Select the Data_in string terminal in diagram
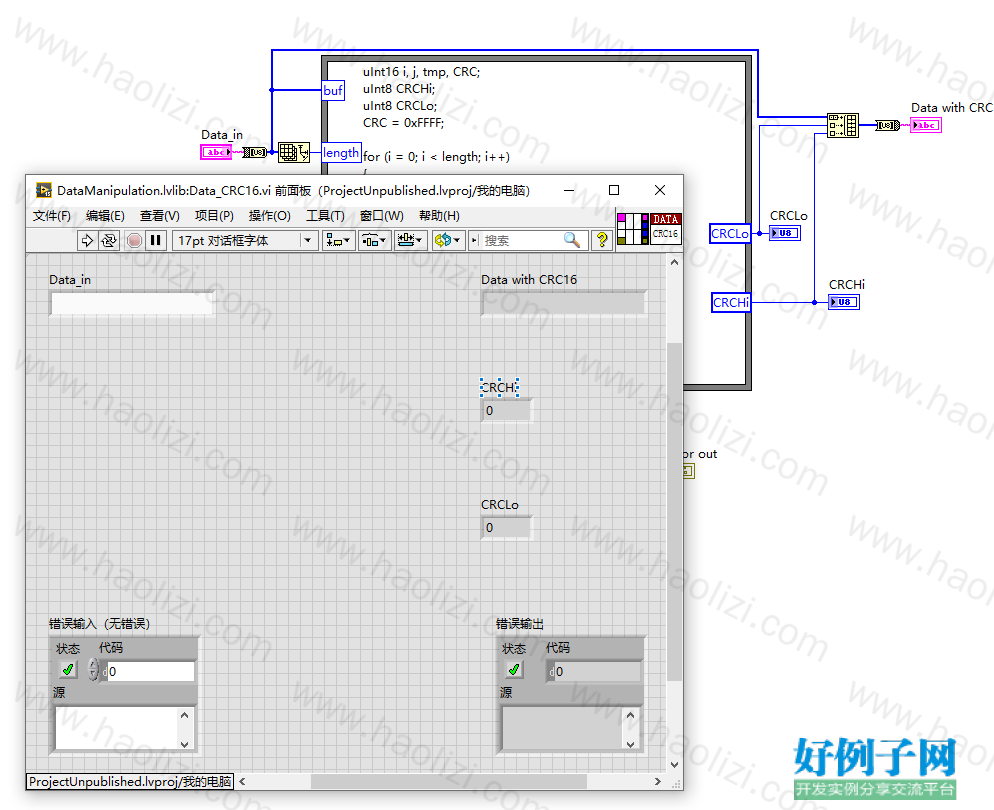Screen dimensions: 994x810 [x=216, y=152]
